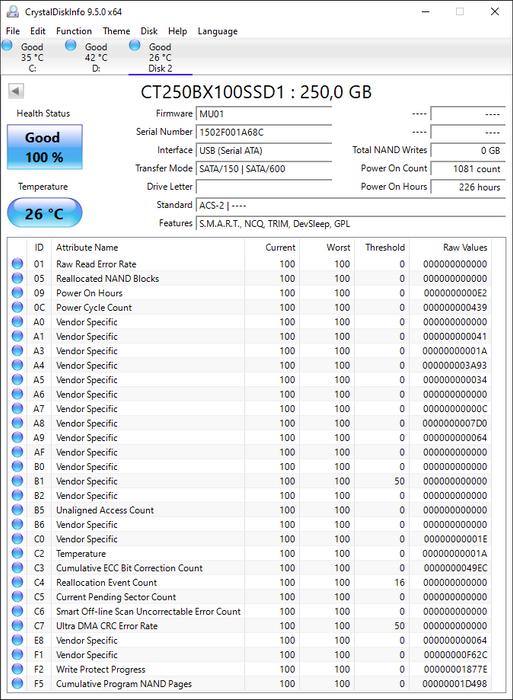Click the status icon for Power Cycle Count

[x=17, y=307]
